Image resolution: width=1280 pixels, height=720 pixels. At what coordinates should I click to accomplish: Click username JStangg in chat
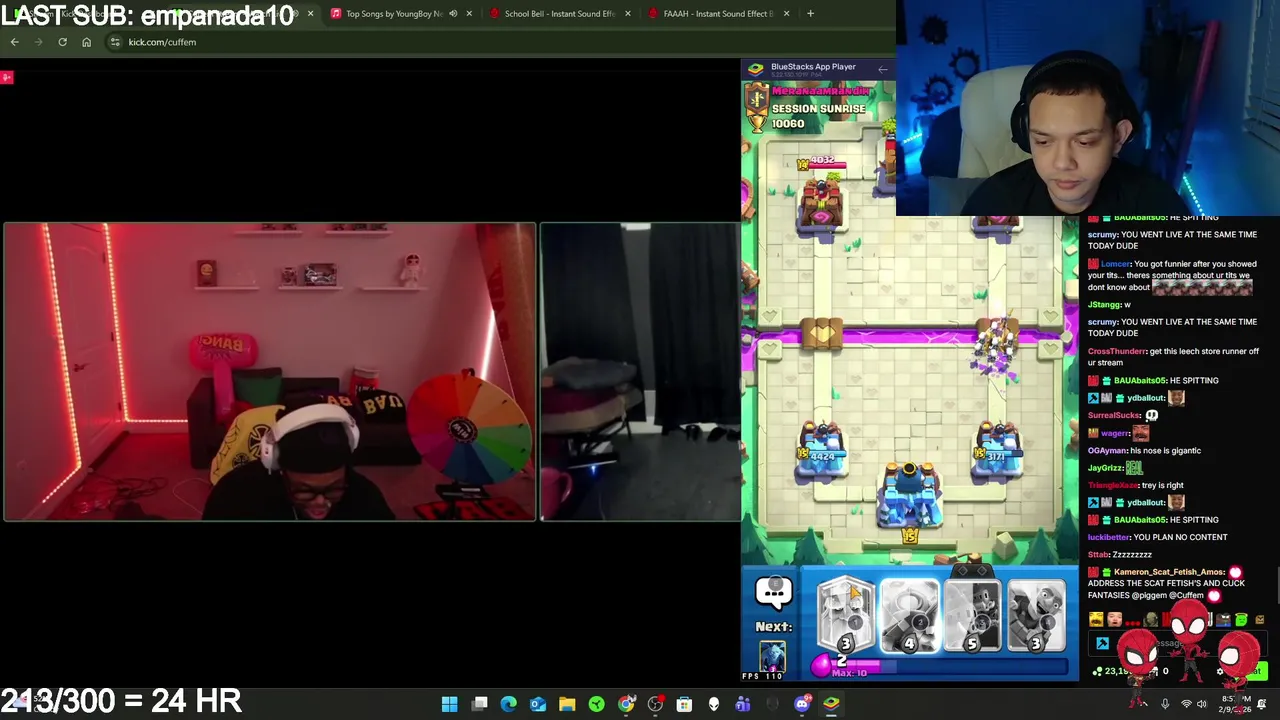pyautogui.click(x=1104, y=304)
